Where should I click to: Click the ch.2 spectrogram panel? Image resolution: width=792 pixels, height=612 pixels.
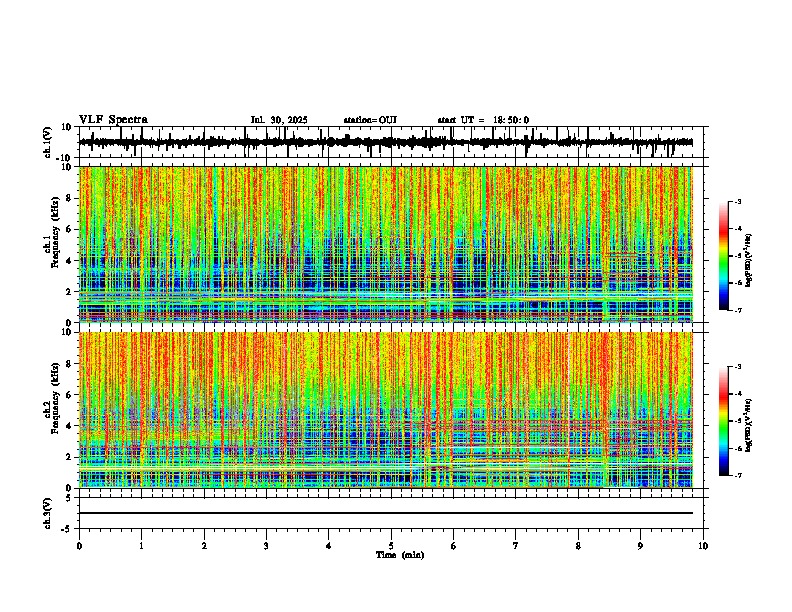tap(386, 410)
